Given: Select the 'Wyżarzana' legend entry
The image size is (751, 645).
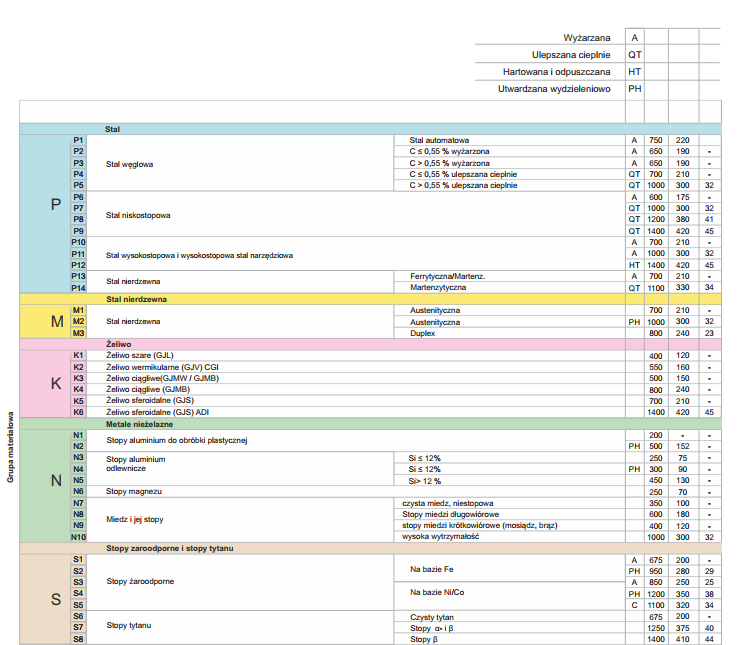Looking at the screenshot, I should [x=587, y=38].
